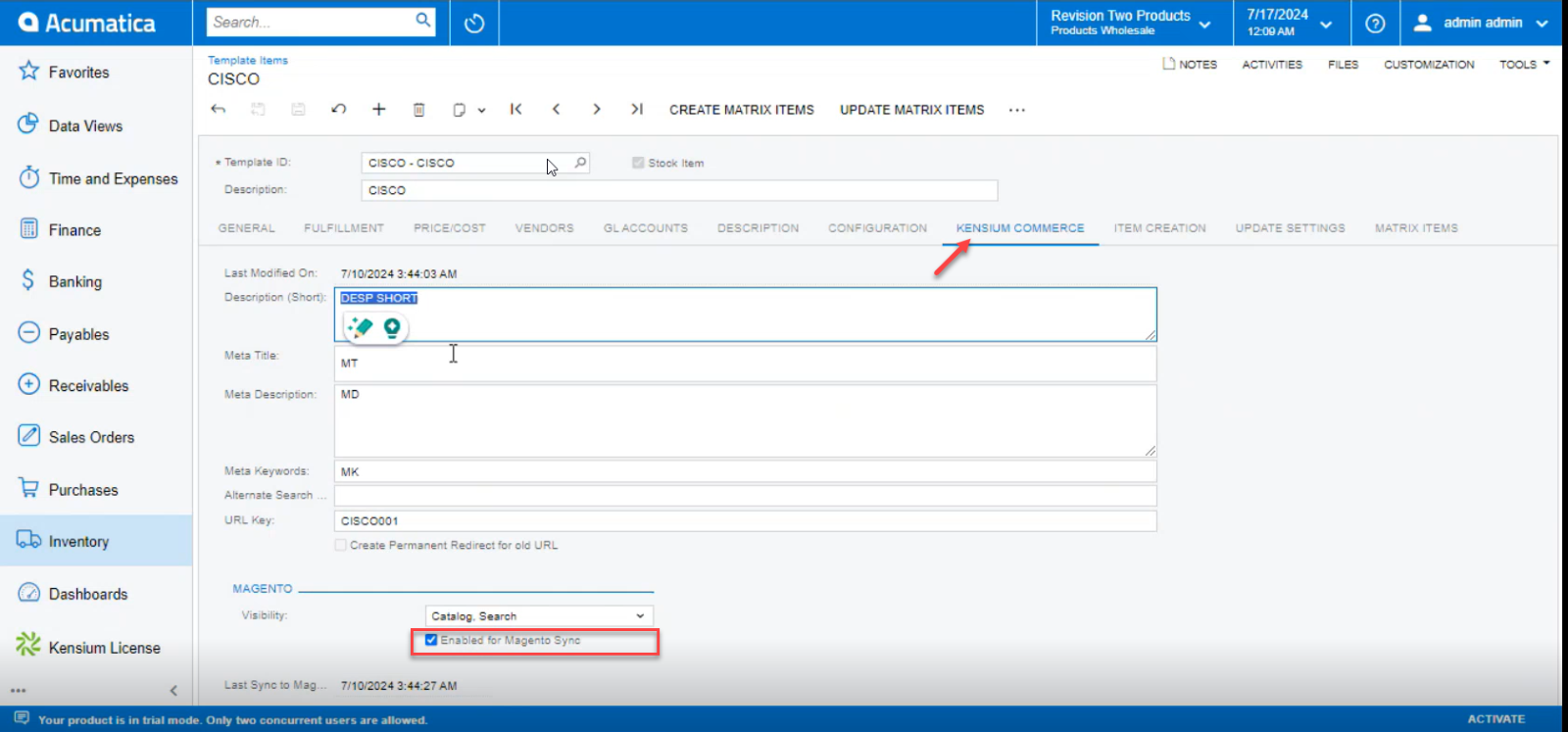Open the business date dropdown

[1290, 23]
